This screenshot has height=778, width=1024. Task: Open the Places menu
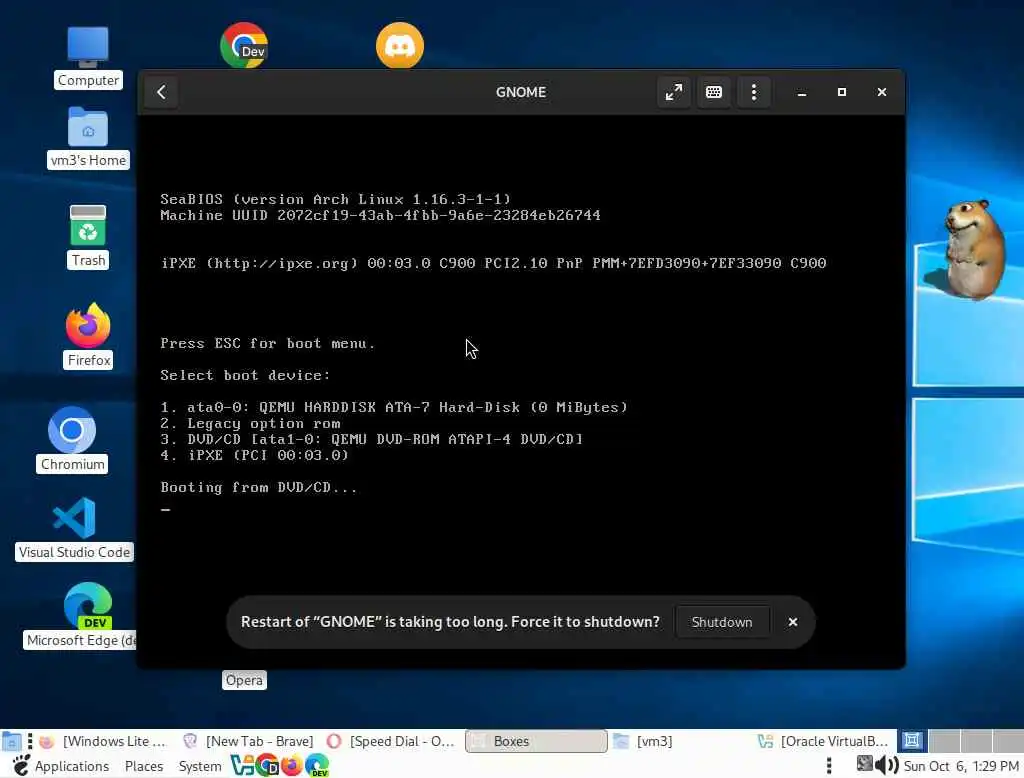(144, 766)
